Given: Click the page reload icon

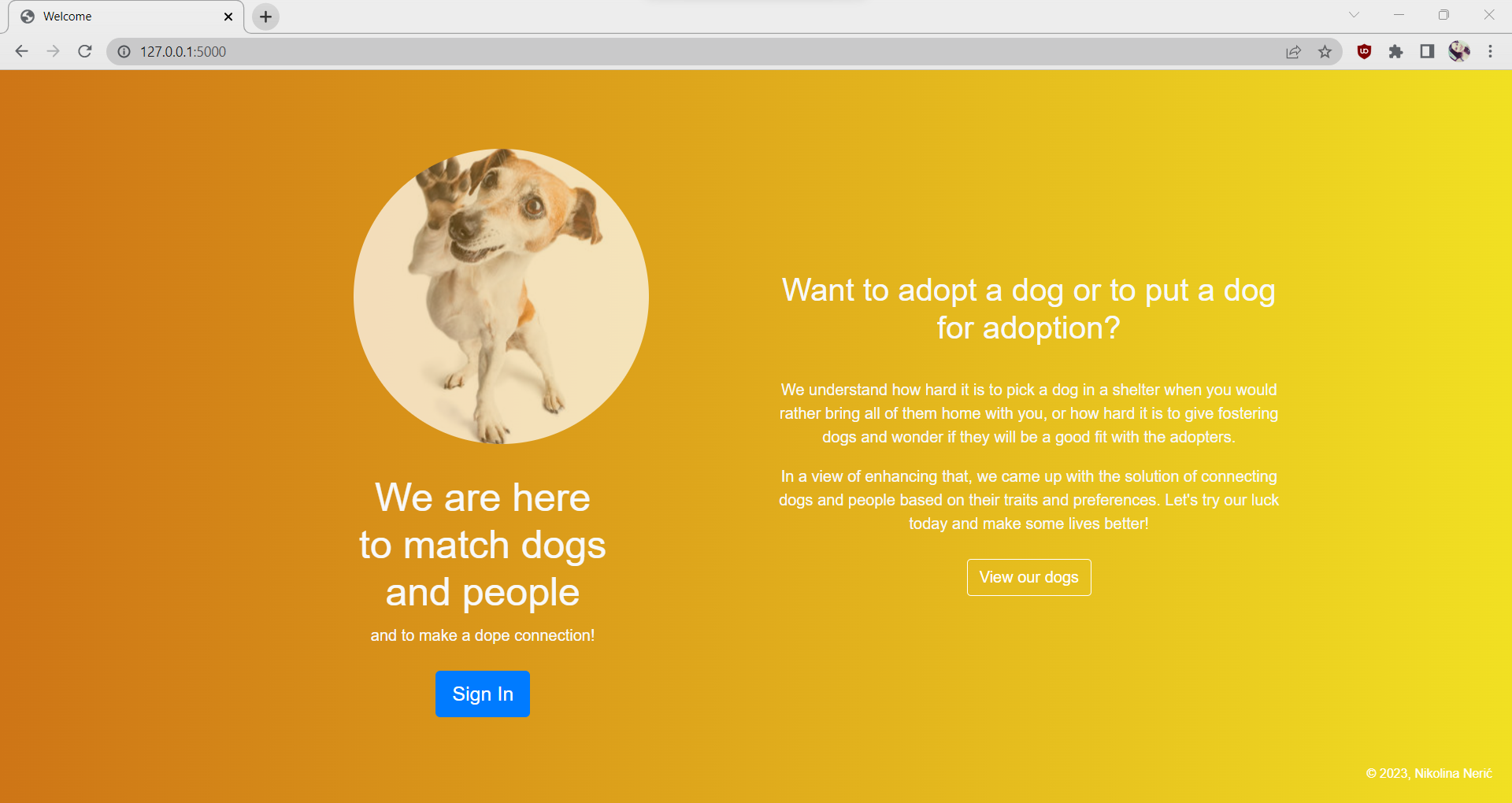Looking at the screenshot, I should [x=84, y=51].
